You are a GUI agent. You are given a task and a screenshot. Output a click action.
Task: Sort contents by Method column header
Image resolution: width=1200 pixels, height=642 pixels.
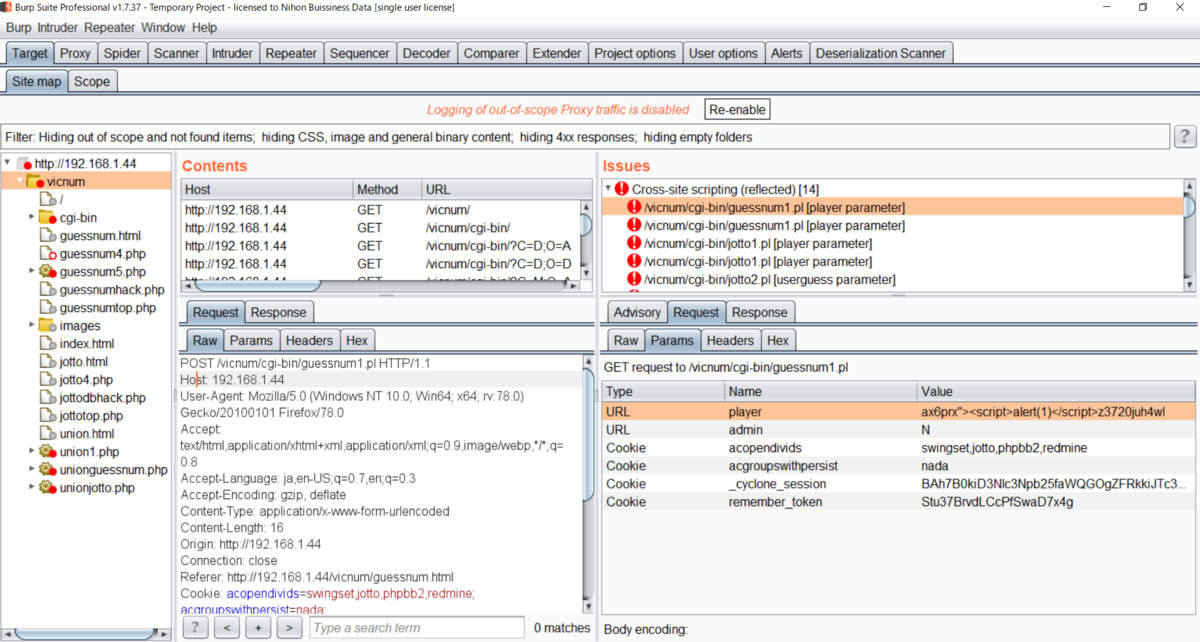point(387,189)
